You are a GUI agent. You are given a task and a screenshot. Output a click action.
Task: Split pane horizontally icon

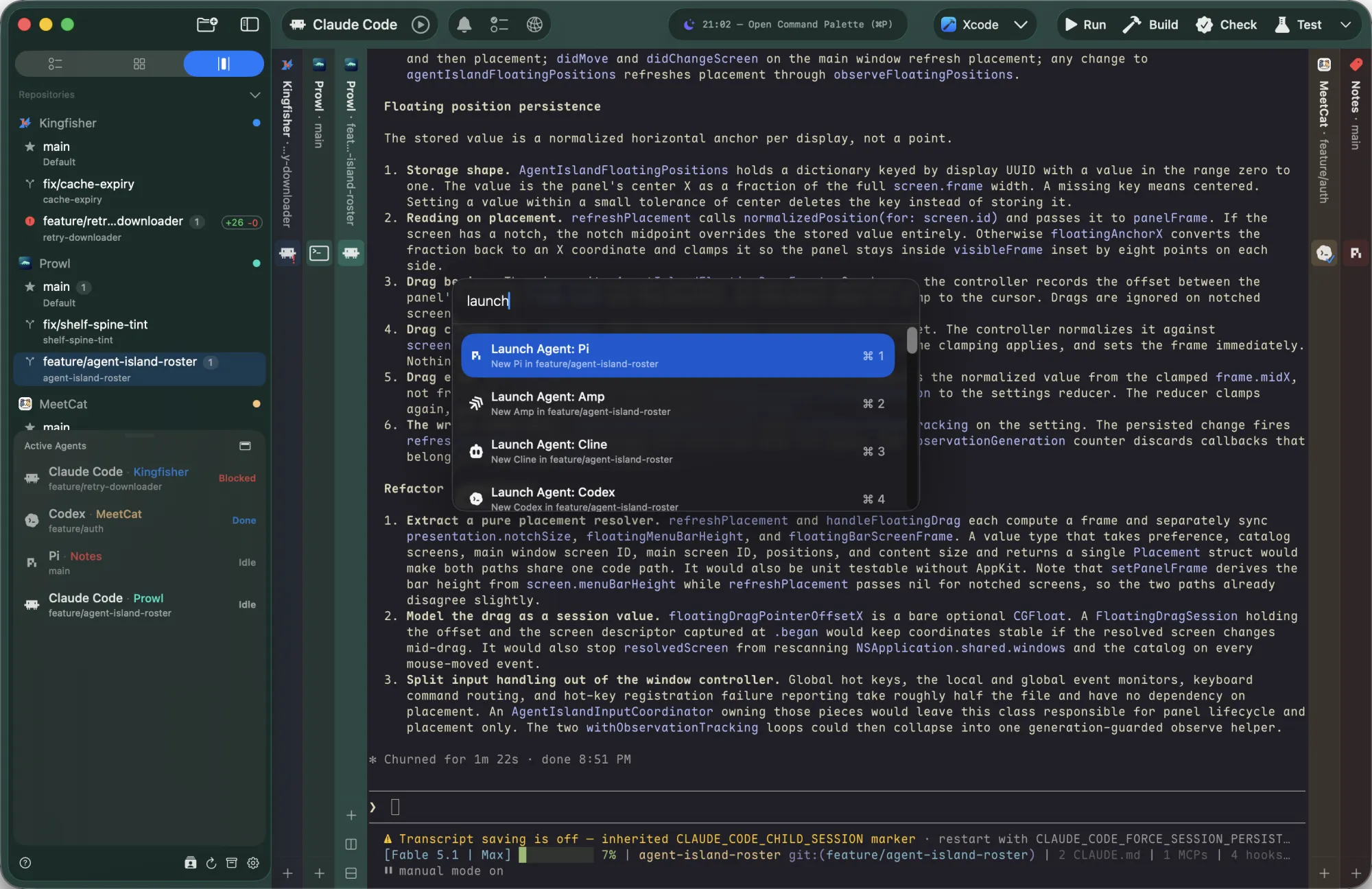351,873
